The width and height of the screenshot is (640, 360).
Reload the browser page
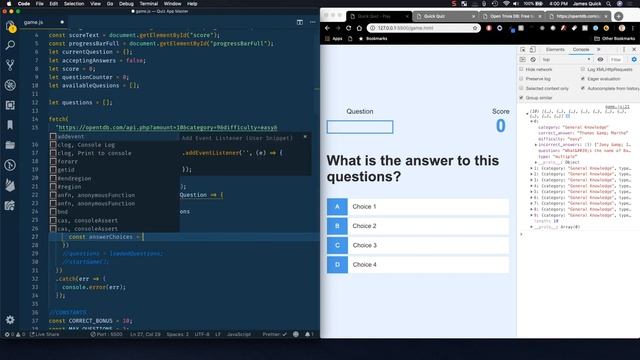click(349, 28)
